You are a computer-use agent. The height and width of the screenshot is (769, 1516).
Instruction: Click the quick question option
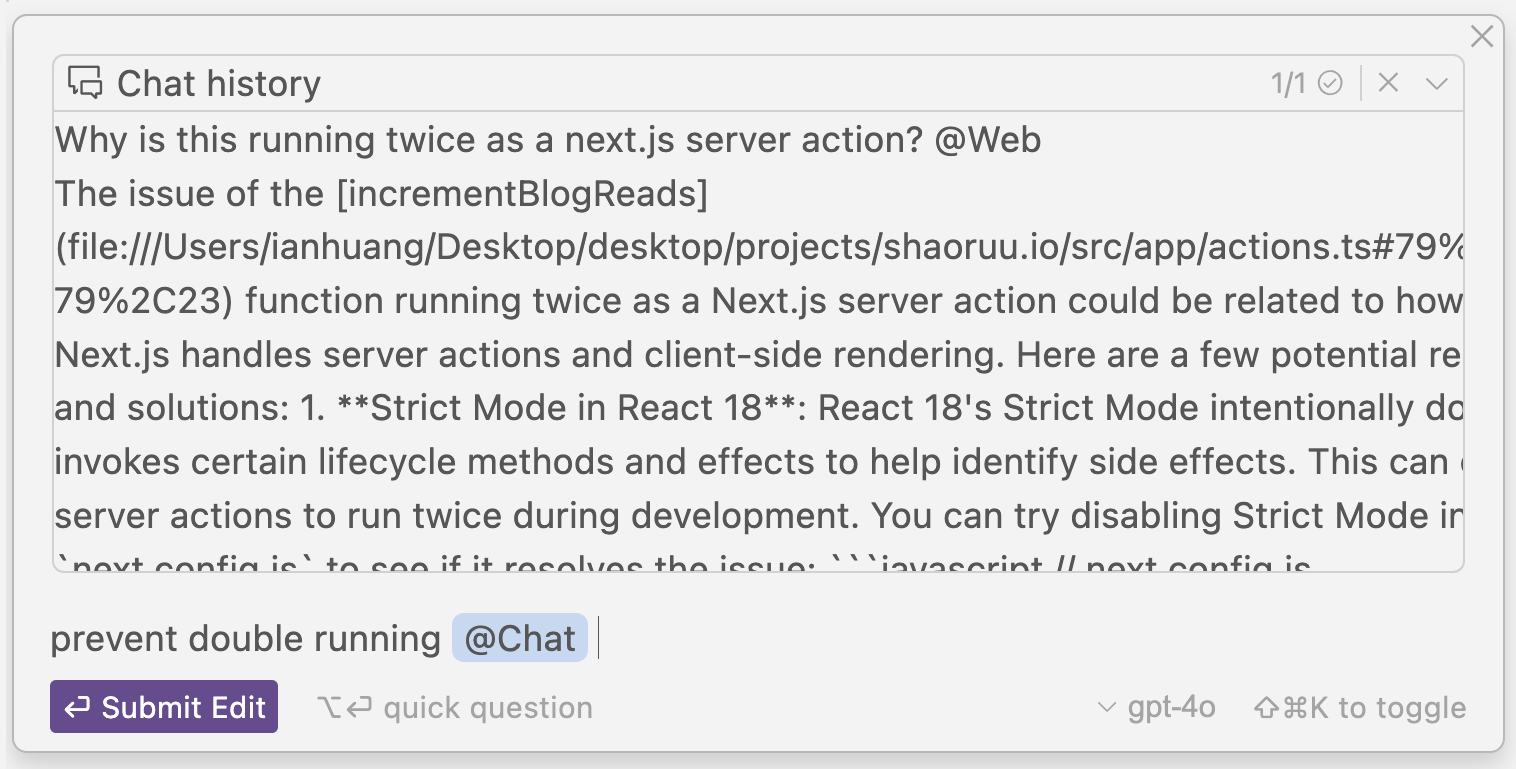pyautogui.click(x=487, y=708)
